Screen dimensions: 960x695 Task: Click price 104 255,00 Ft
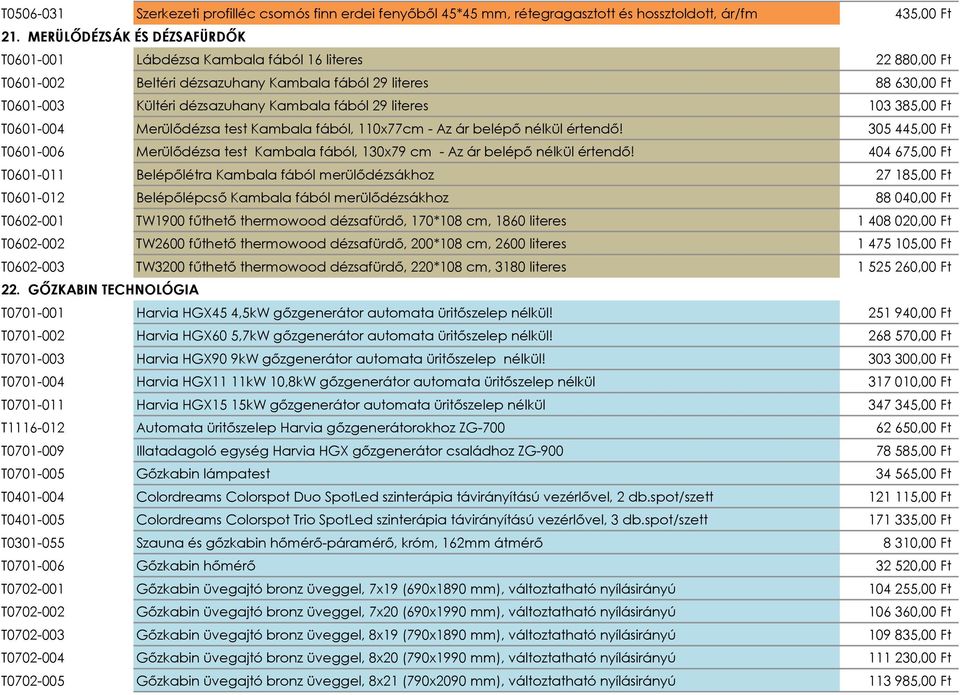(x=910, y=588)
